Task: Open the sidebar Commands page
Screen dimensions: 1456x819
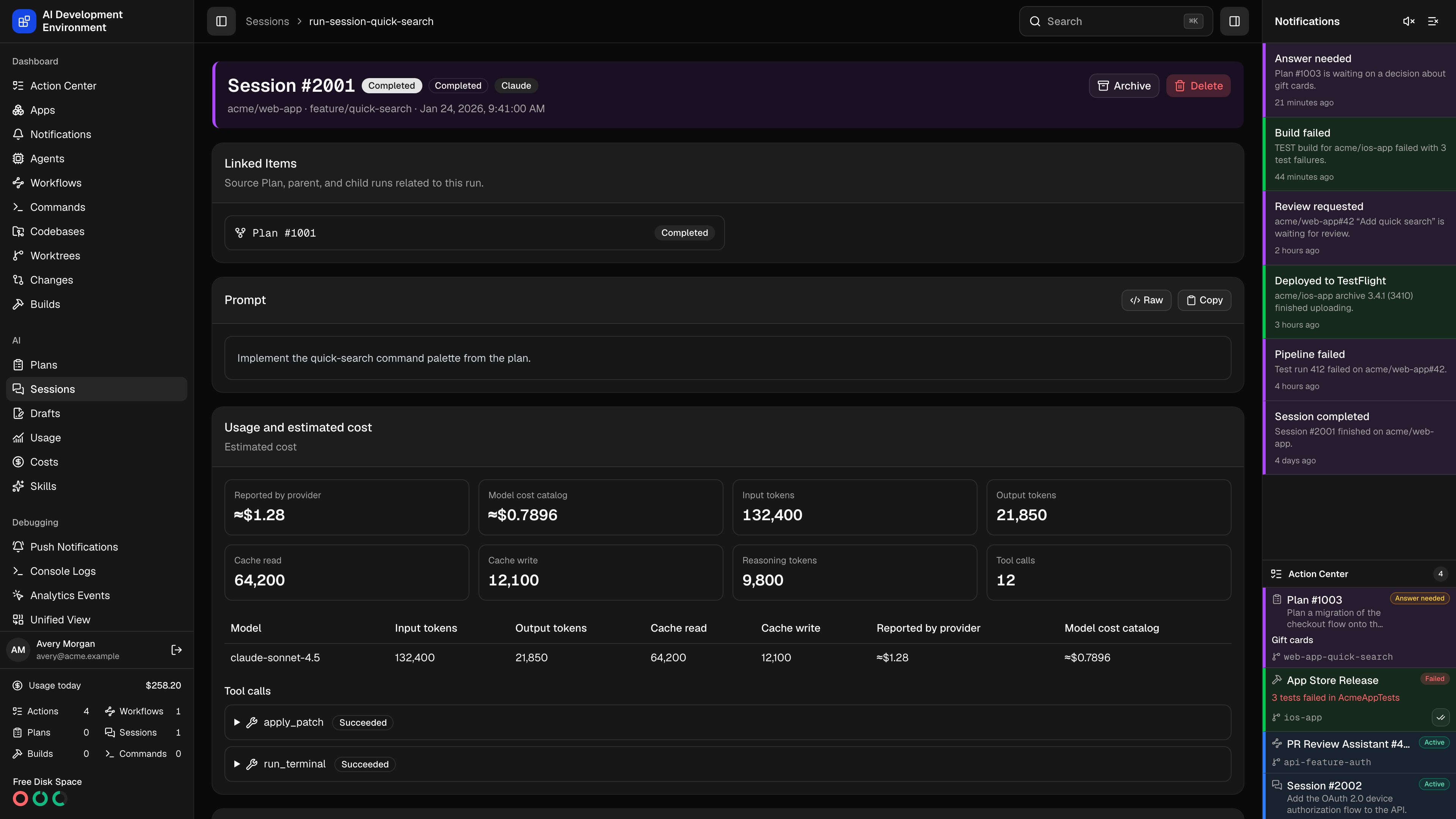Action: point(97,207)
